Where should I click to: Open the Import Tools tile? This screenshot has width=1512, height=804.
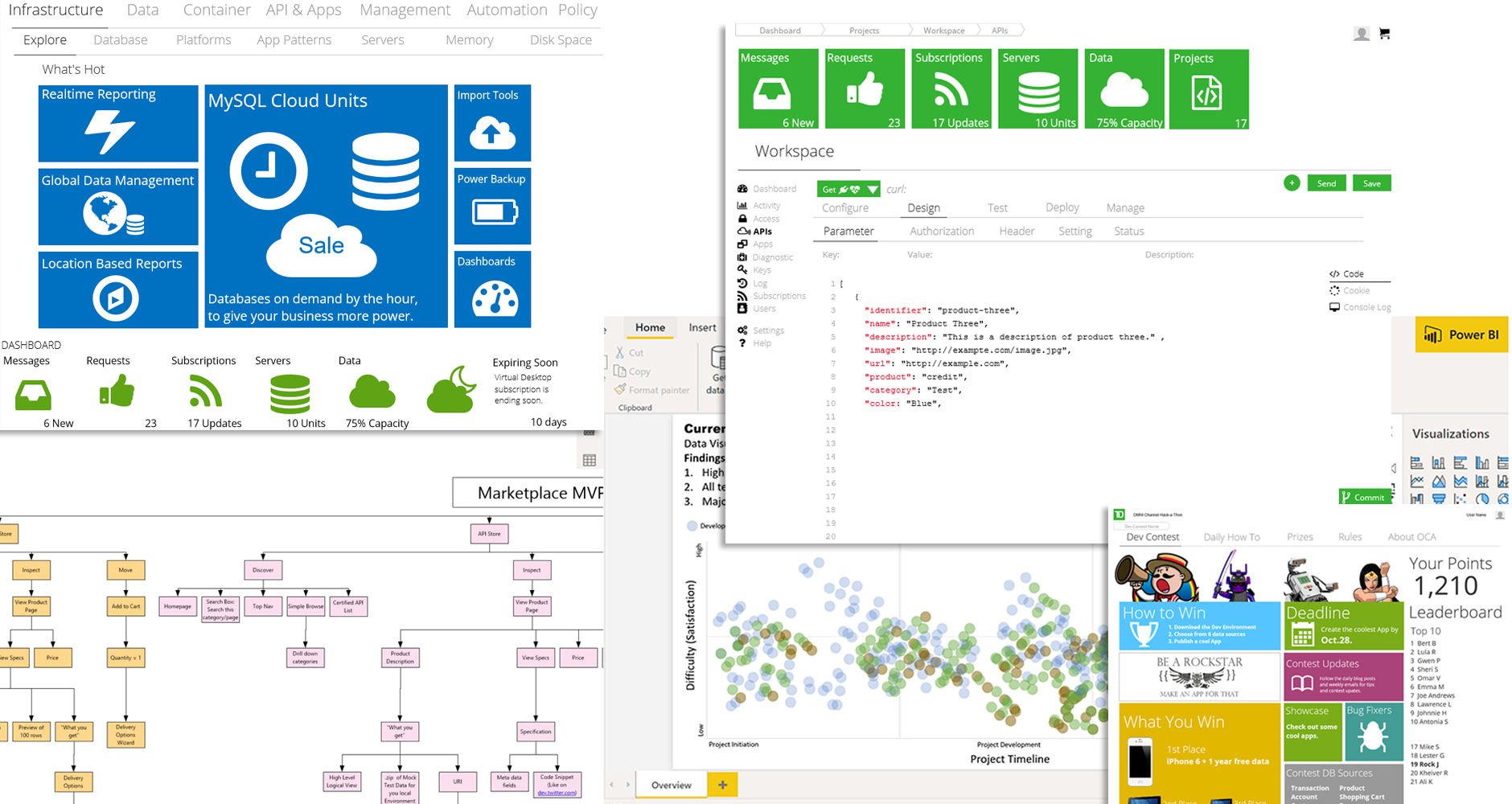pos(491,122)
